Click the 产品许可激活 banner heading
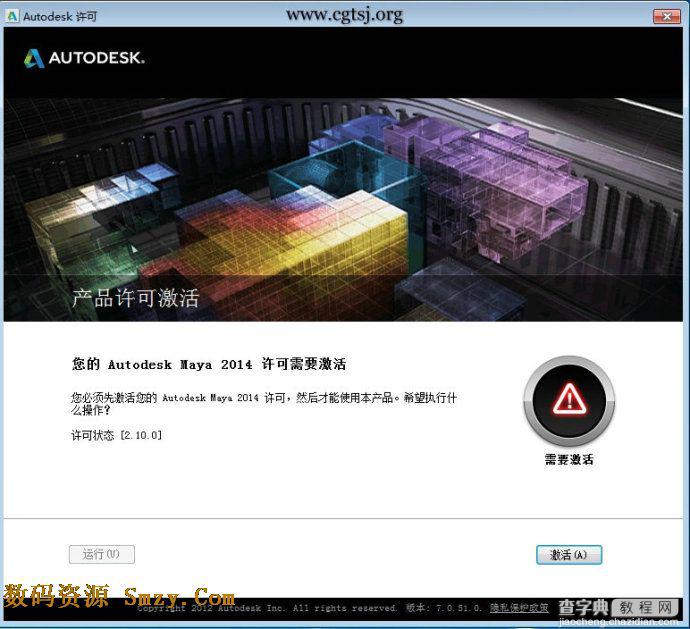Image resolution: width=690 pixels, height=629 pixels. (136, 298)
